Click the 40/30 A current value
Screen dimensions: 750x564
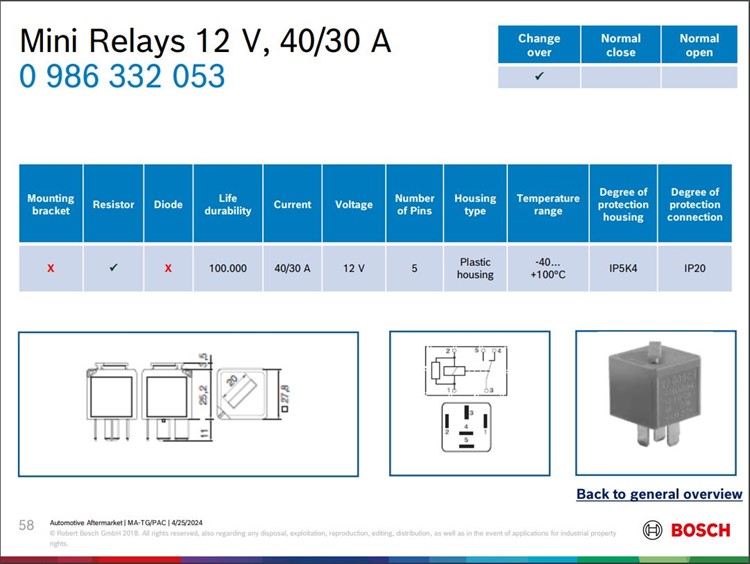tap(292, 268)
